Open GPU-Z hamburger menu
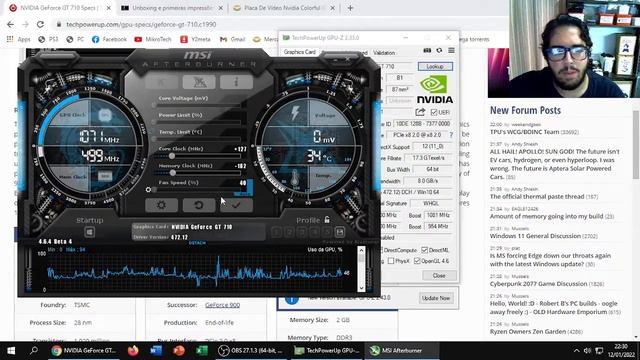Screen dimensions: 640x360 (451, 50)
